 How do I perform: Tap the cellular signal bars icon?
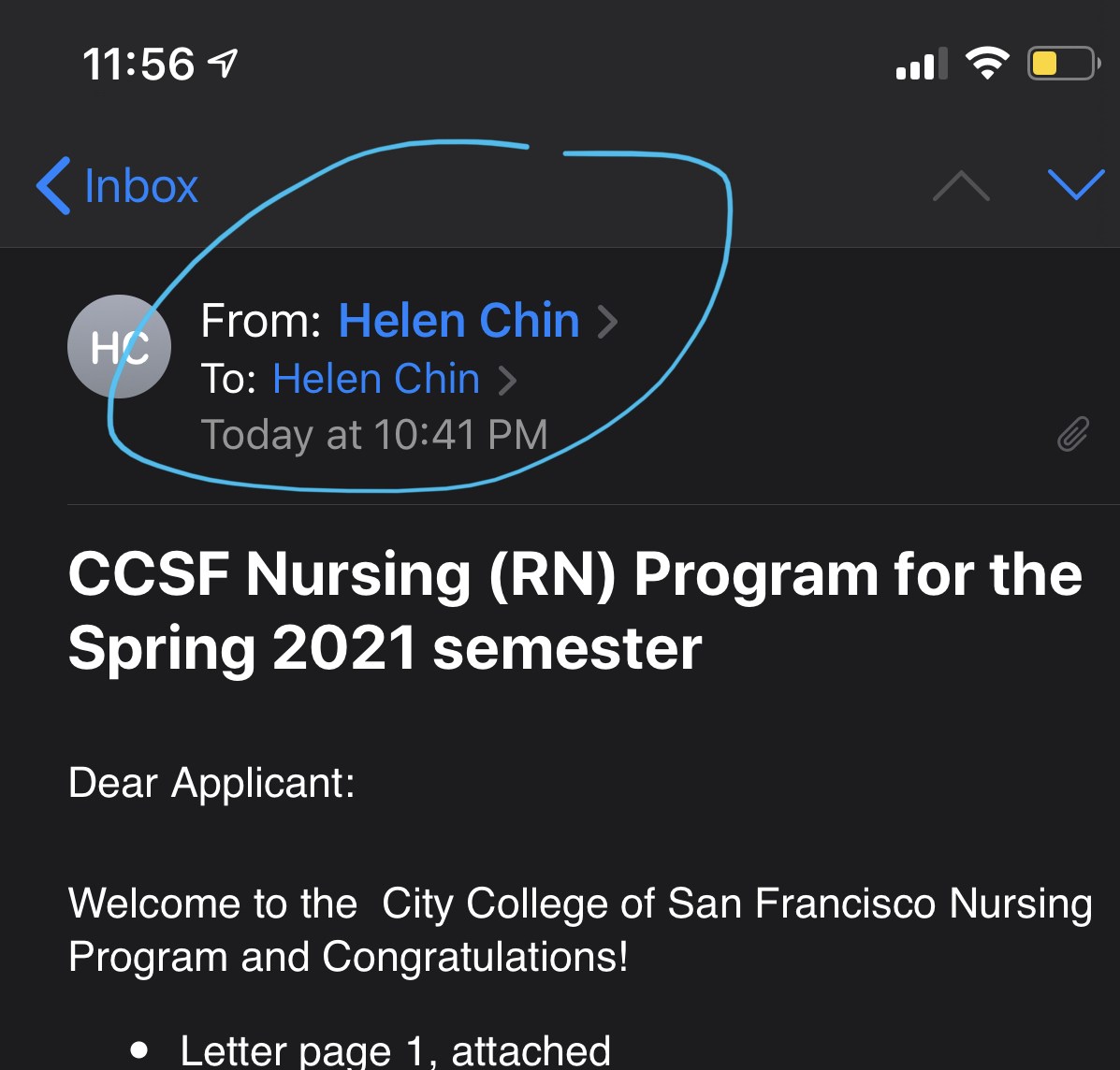point(921,64)
